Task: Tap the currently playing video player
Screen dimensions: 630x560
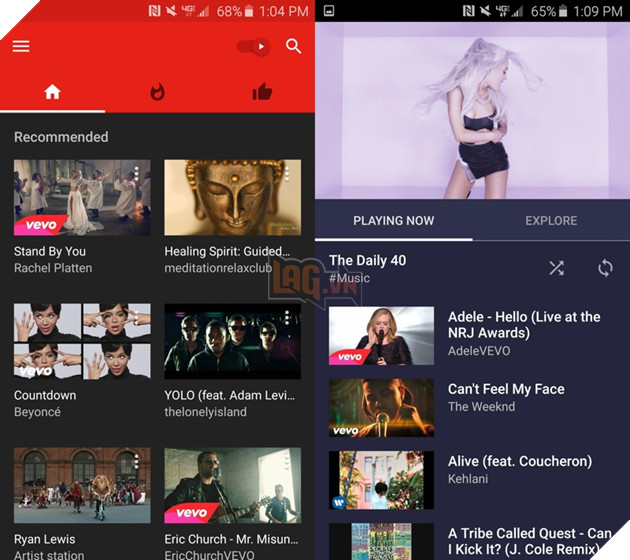Action: (472, 110)
